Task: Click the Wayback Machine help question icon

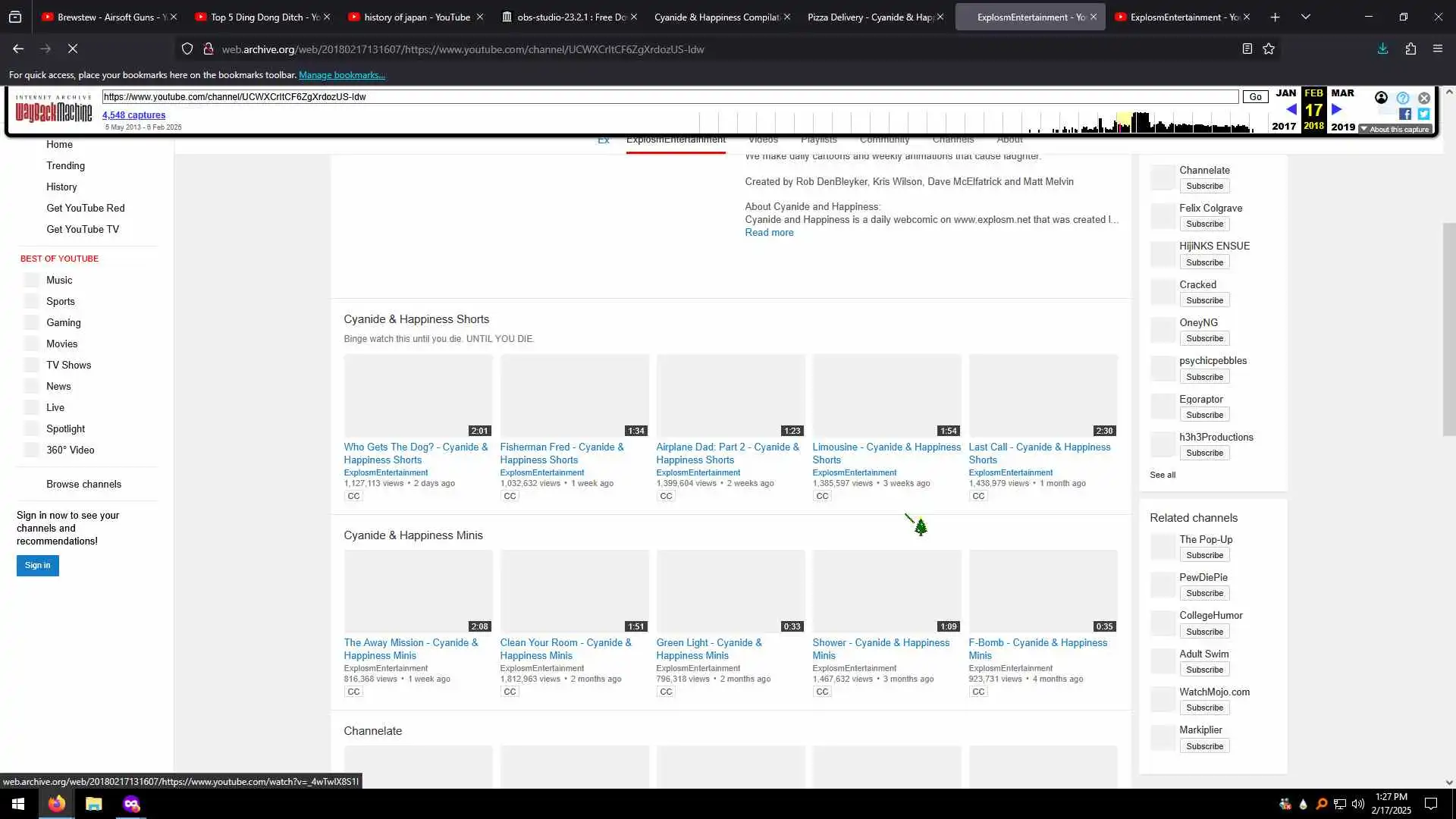Action: (1403, 98)
